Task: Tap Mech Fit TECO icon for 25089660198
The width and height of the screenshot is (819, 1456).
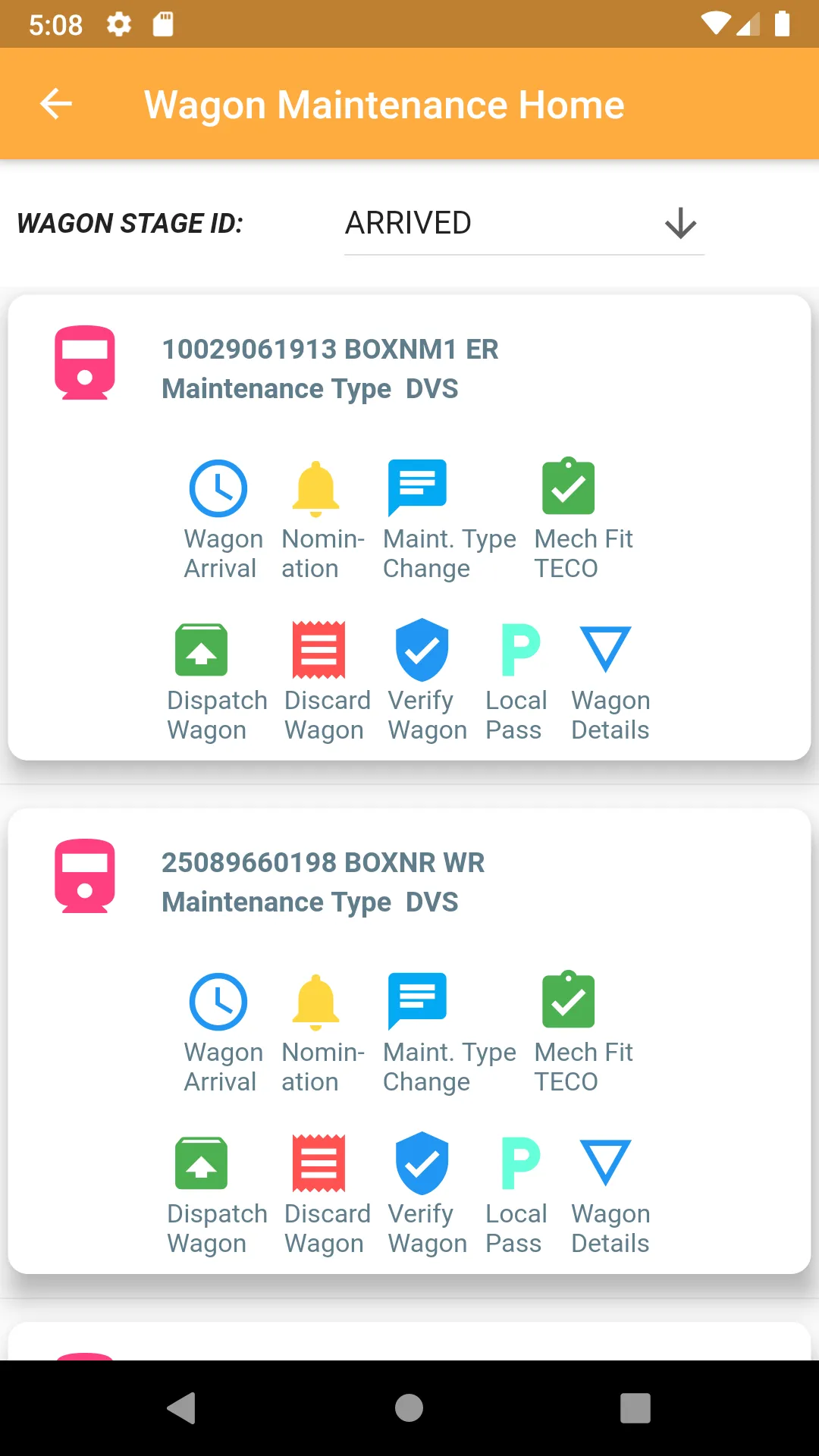Action: coord(568,999)
